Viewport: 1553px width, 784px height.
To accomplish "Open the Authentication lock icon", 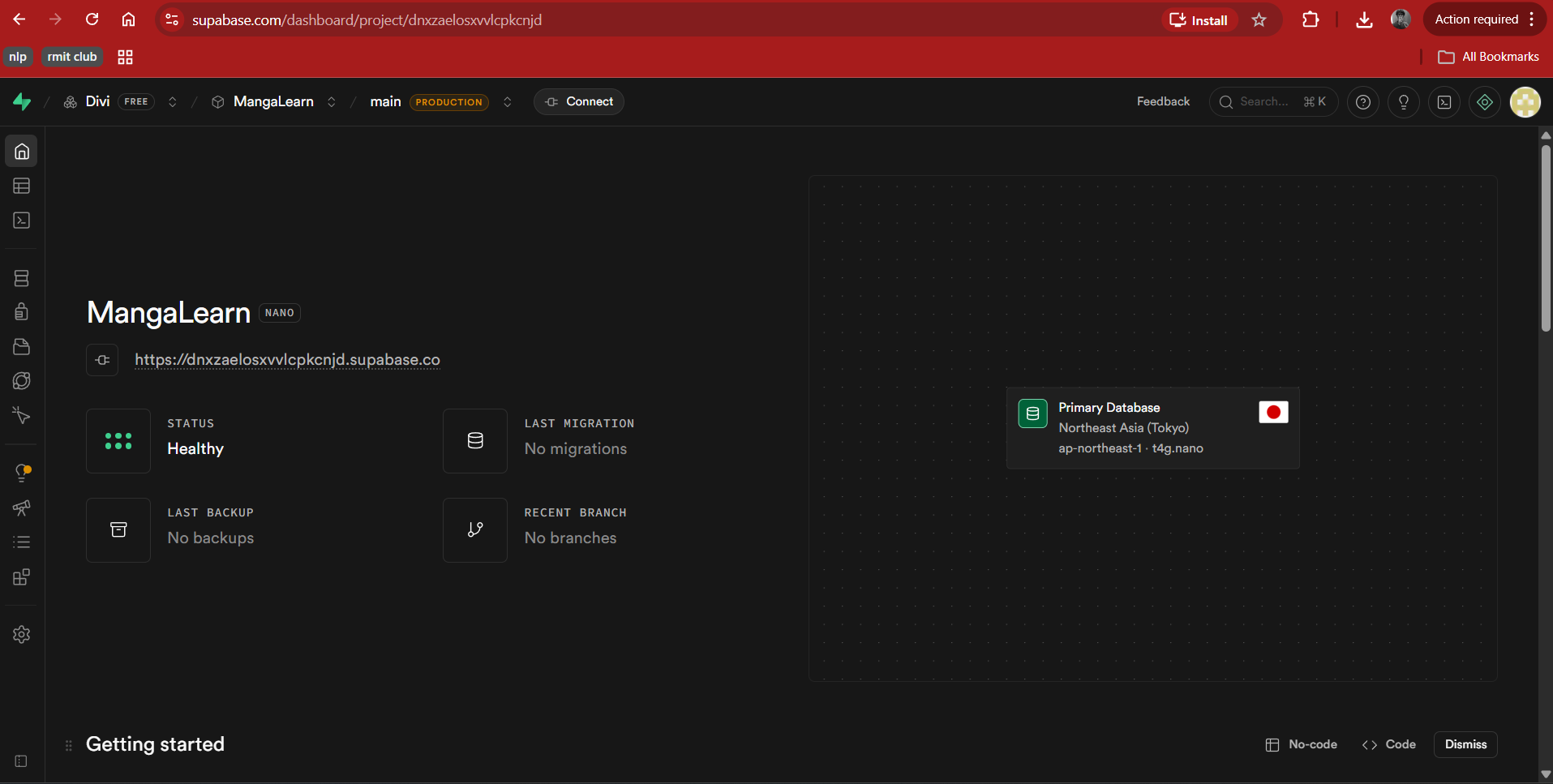I will 22,312.
